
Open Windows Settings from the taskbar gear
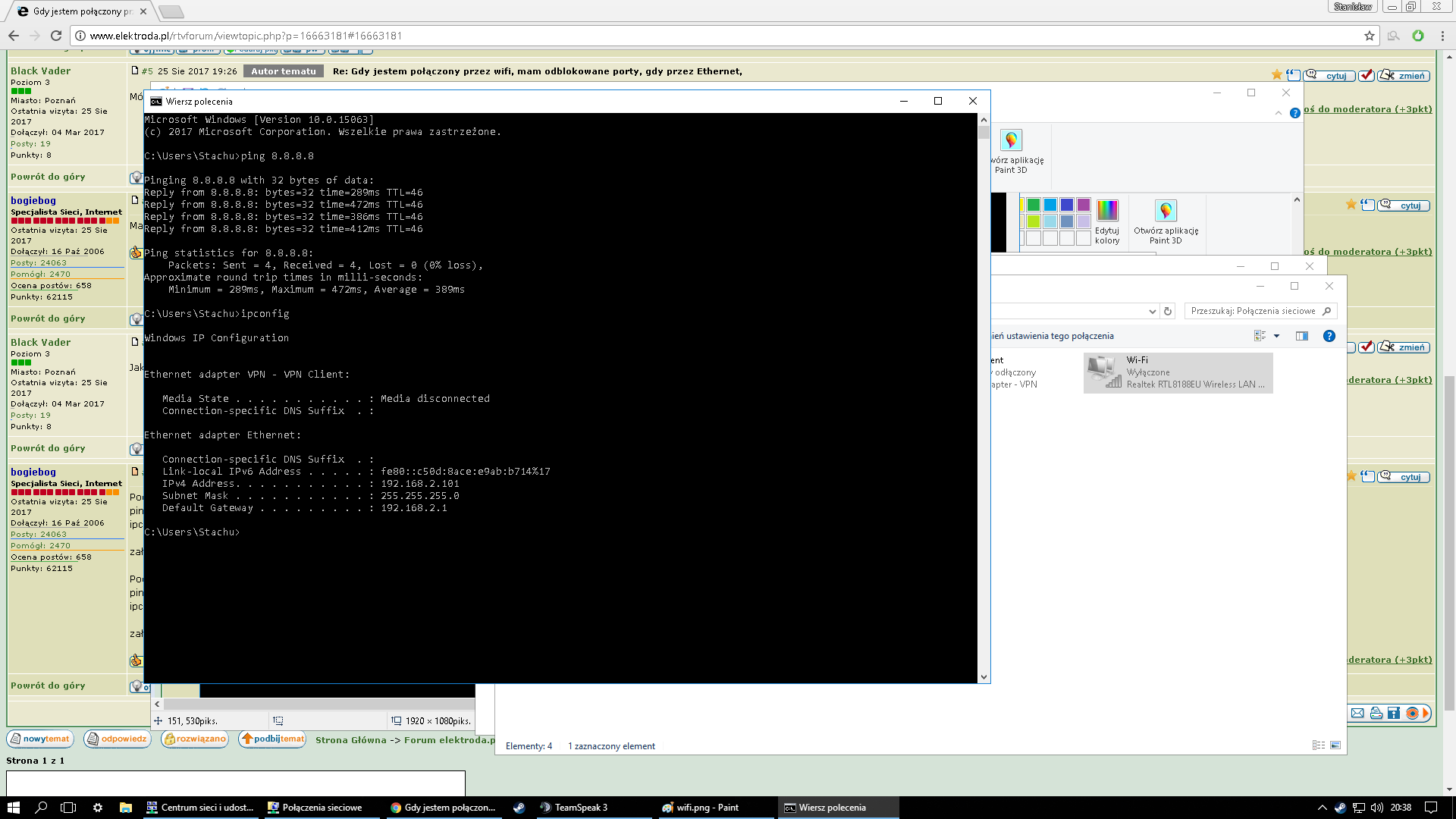[x=97, y=808]
